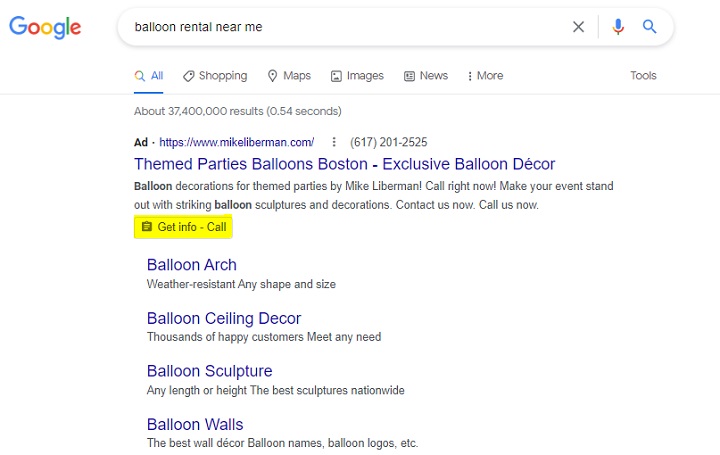Open ad options three-dot menu
Viewport: 720px width, 455px height.
click(334, 142)
